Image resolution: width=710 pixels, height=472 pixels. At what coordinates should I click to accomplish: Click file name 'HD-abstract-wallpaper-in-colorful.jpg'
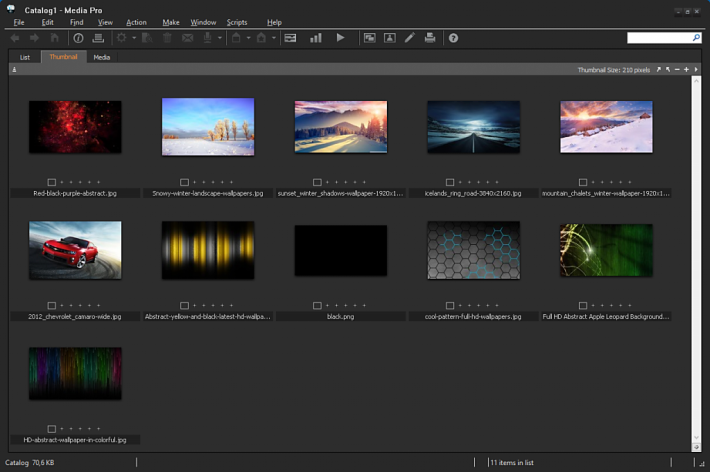(75, 440)
